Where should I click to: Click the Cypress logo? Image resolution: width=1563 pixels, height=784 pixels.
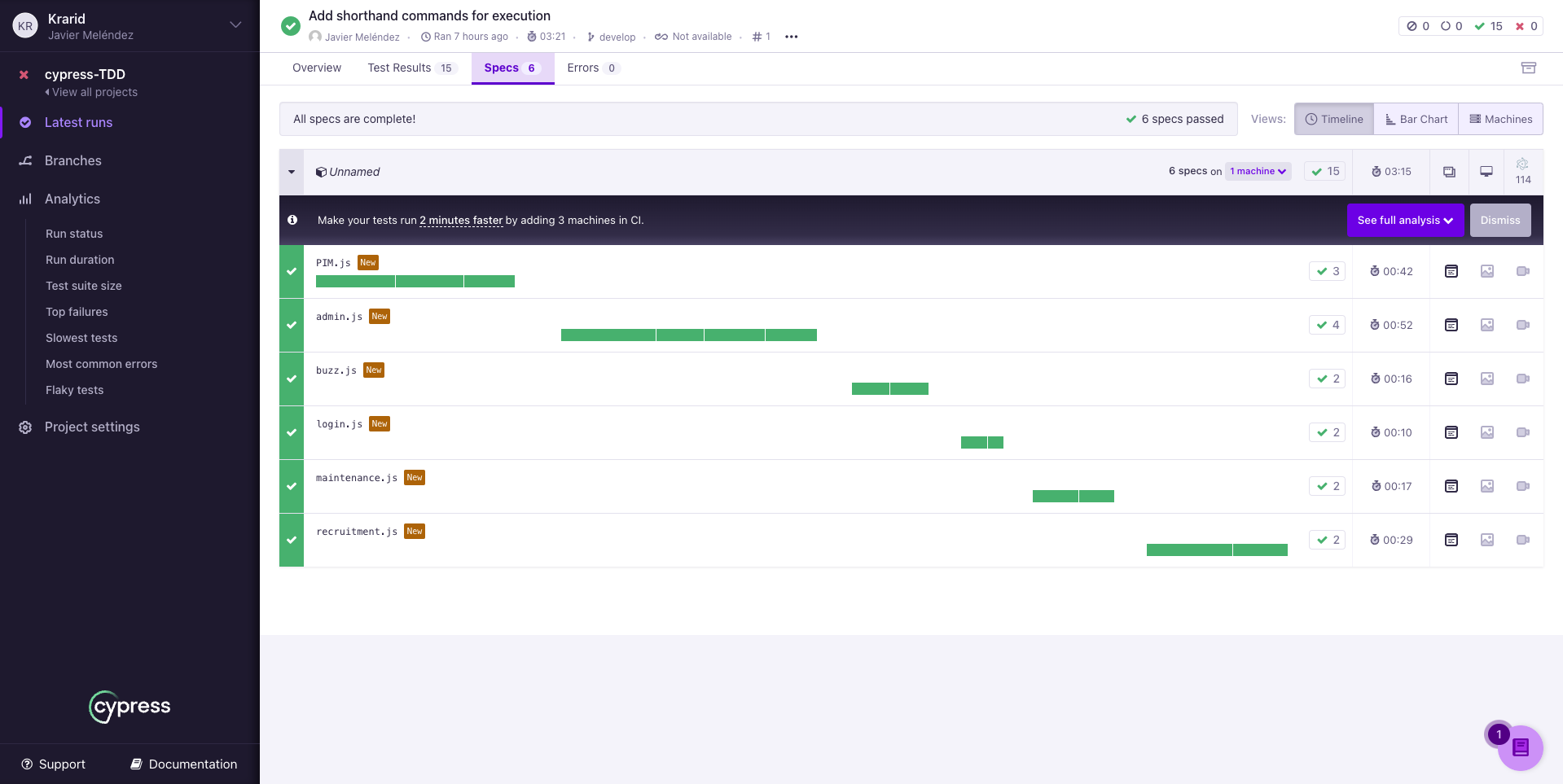click(x=130, y=706)
